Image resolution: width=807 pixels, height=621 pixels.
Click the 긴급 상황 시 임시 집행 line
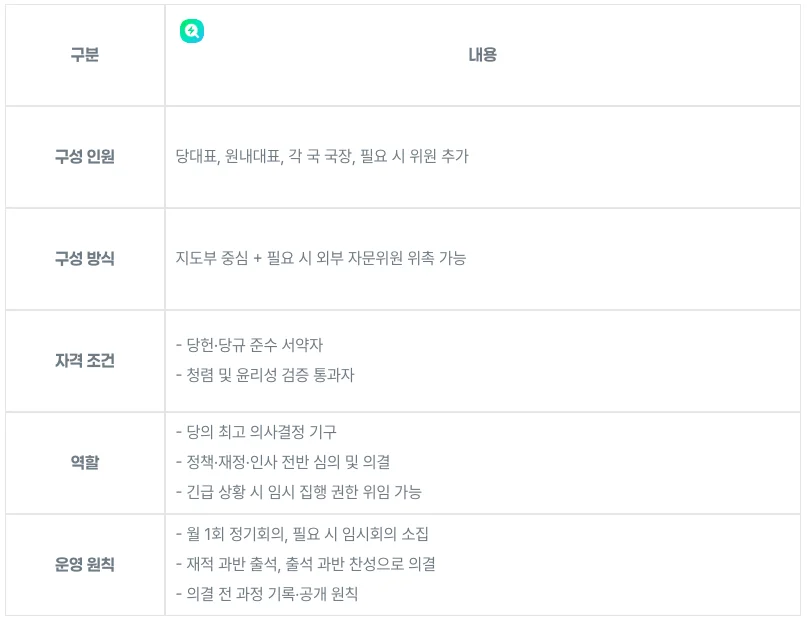pos(298,493)
